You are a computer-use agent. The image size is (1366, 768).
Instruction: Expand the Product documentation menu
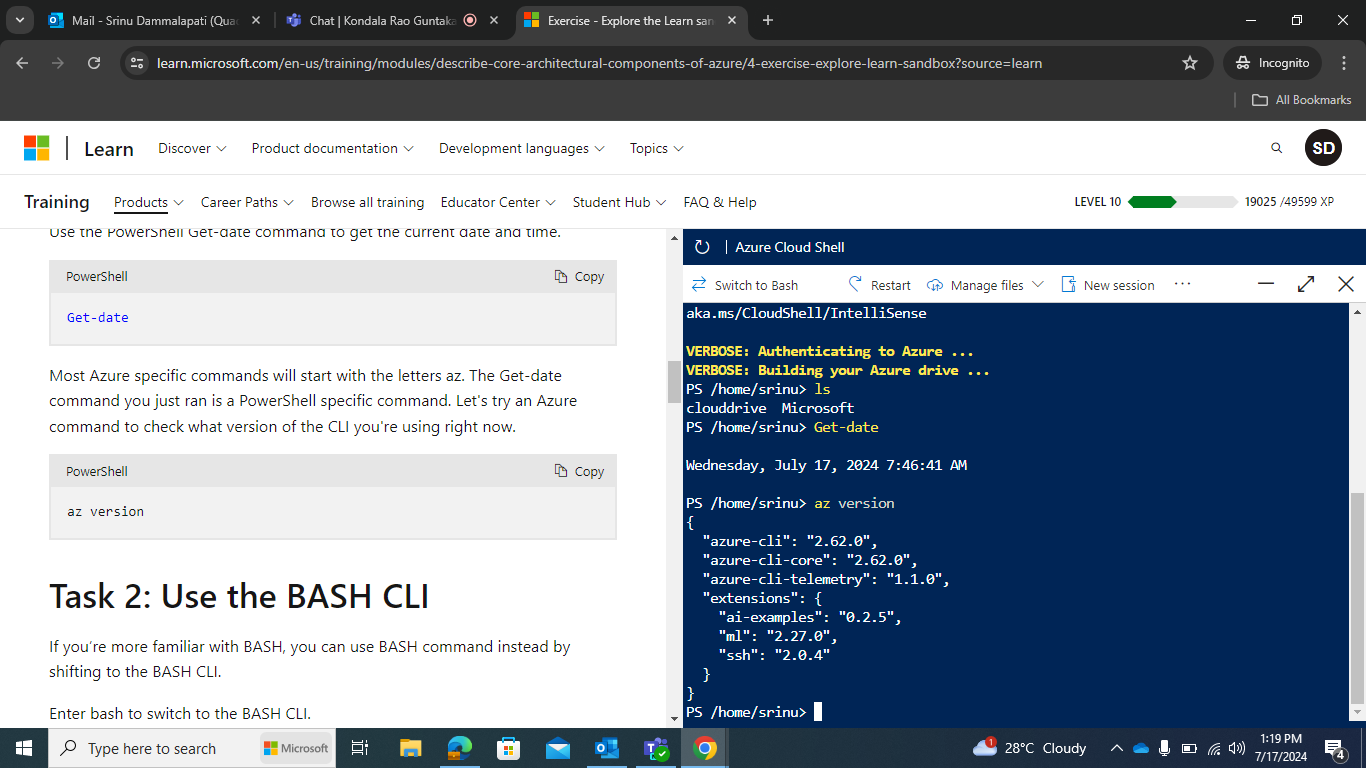coord(332,148)
